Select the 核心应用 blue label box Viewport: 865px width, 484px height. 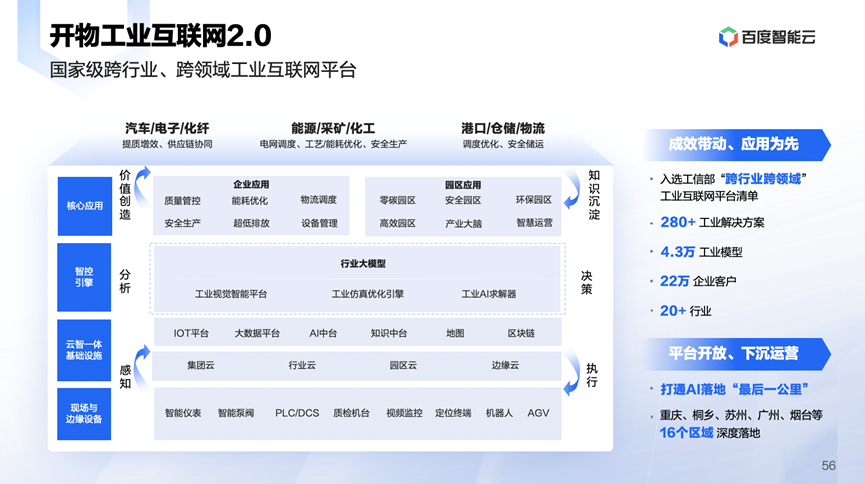pyautogui.click(x=84, y=206)
